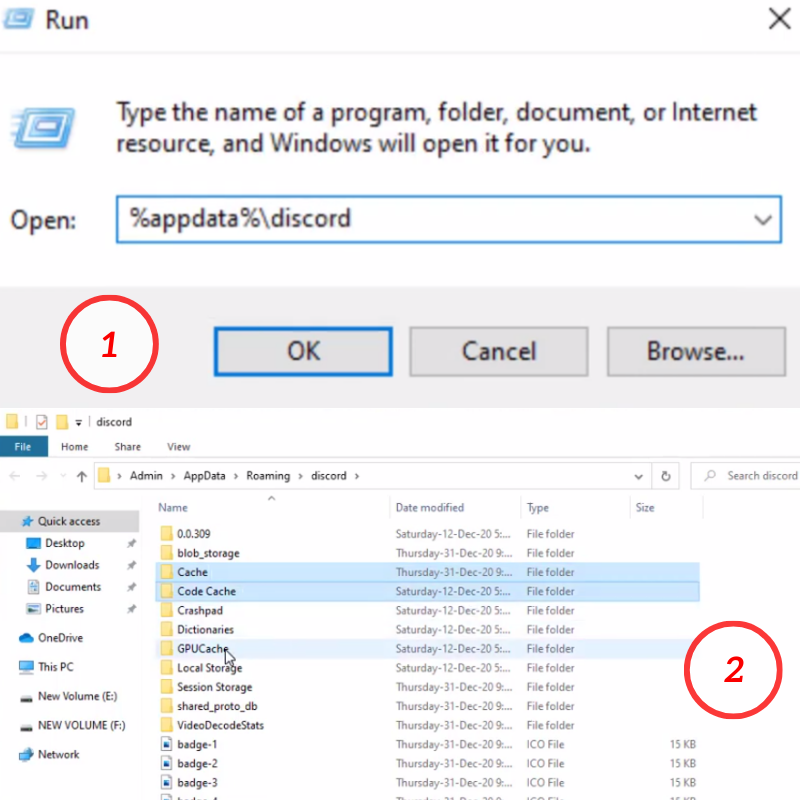Image resolution: width=800 pixels, height=800 pixels.
Task: Click the Up one level arrow
Action: pos(82,476)
